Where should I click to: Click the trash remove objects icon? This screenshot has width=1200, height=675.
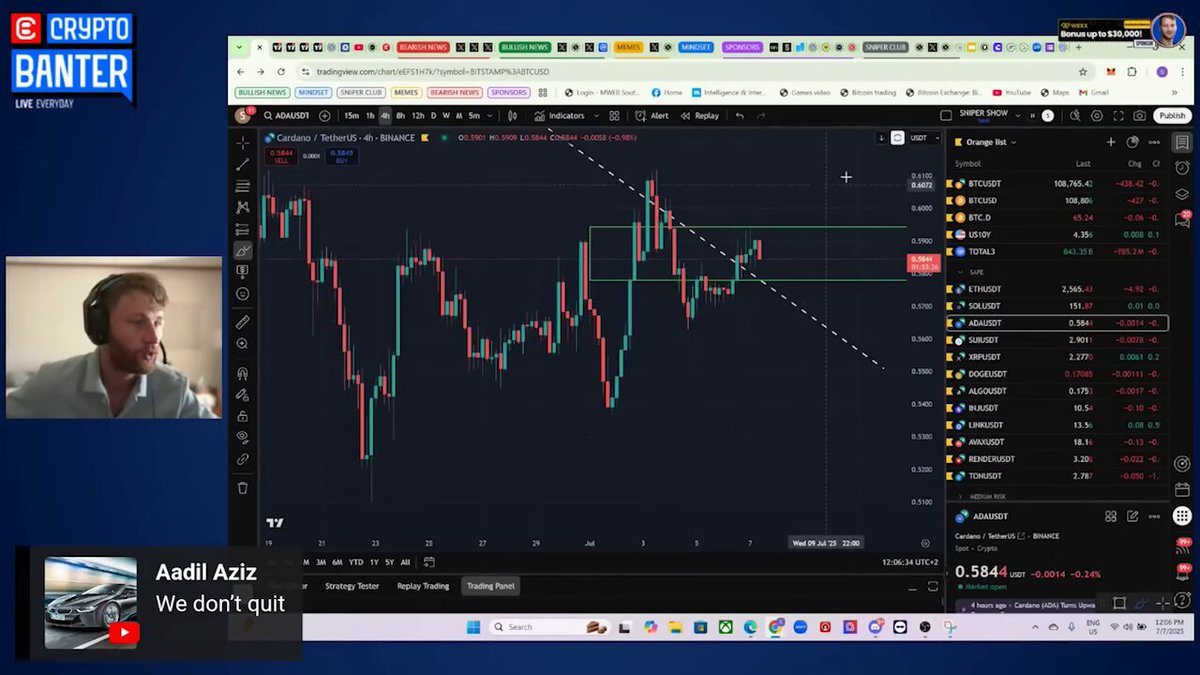click(x=242, y=488)
